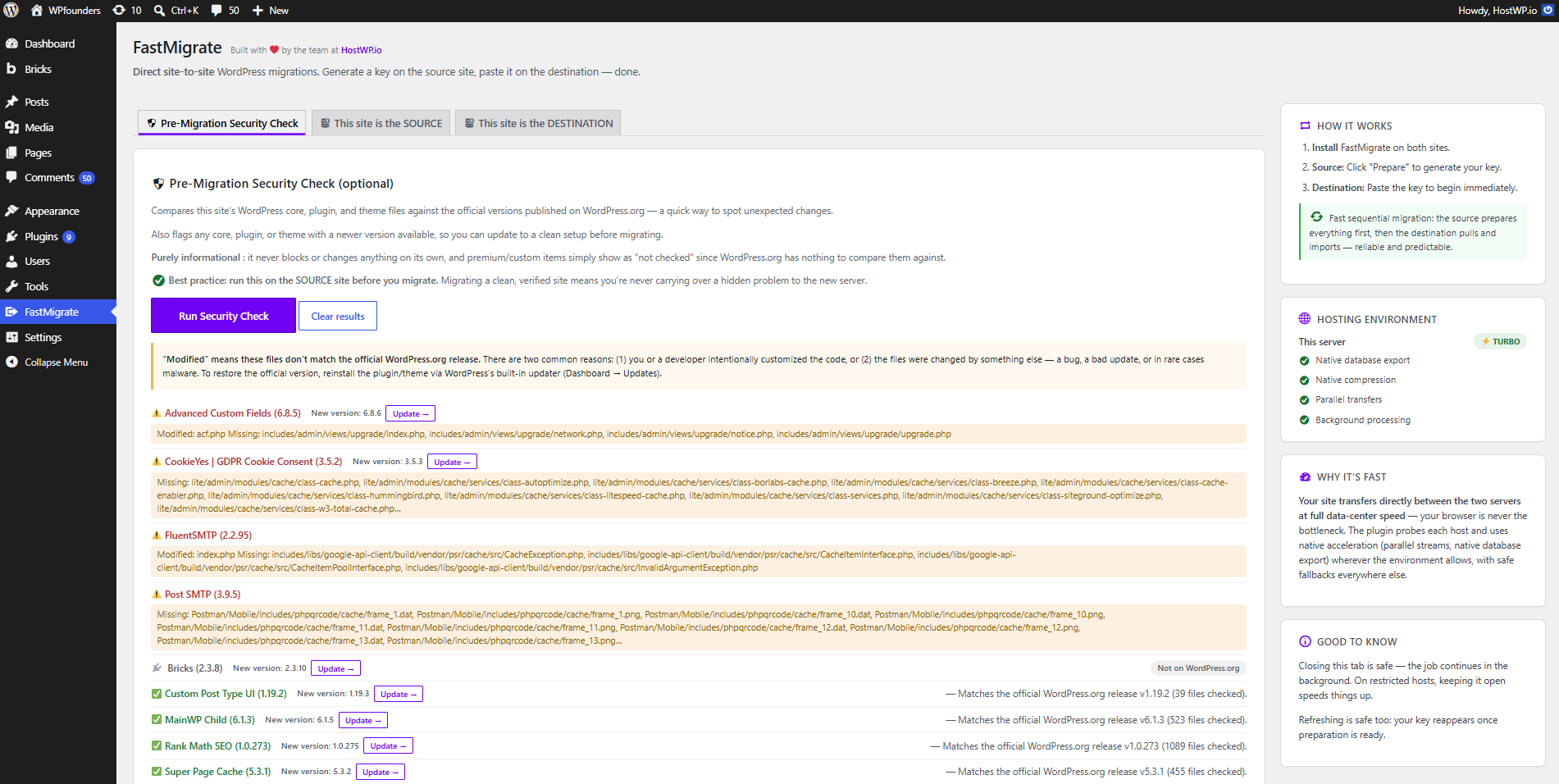
Task: Click the New plus icon
Action: tap(258, 11)
